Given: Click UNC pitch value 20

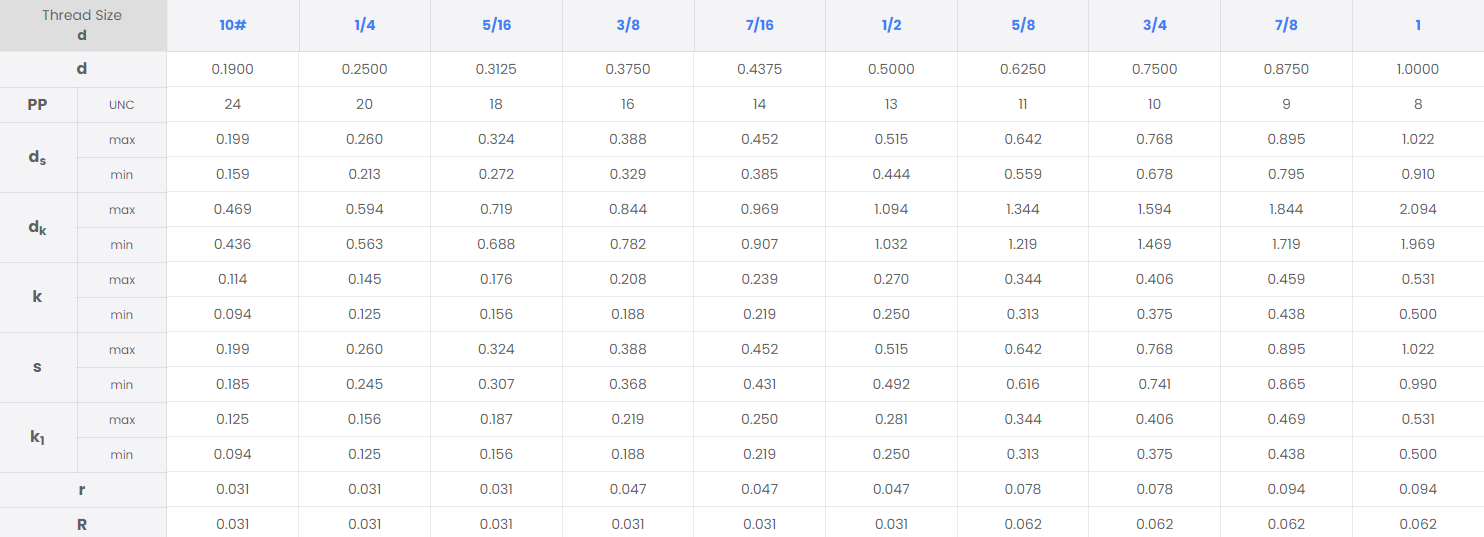Looking at the screenshot, I should pos(364,104).
